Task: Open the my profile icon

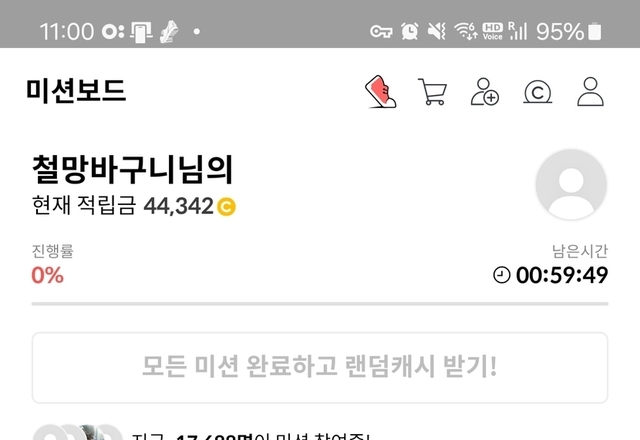Action: pos(590,91)
